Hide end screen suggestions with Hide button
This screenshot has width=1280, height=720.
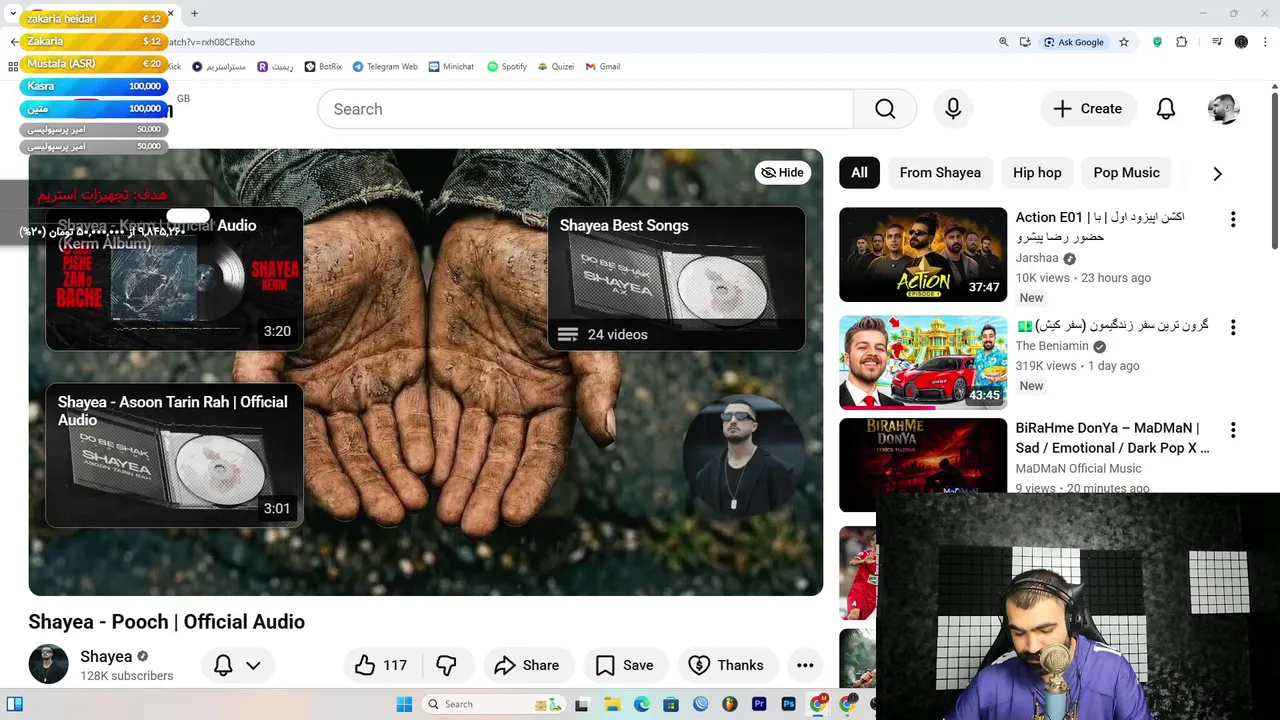click(x=782, y=172)
